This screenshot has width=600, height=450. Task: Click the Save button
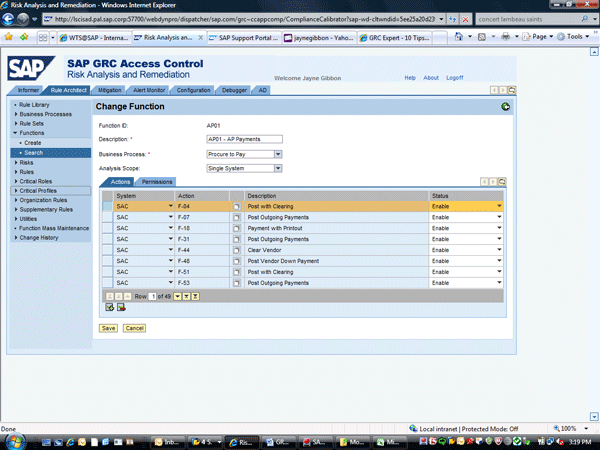tap(107, 328)
